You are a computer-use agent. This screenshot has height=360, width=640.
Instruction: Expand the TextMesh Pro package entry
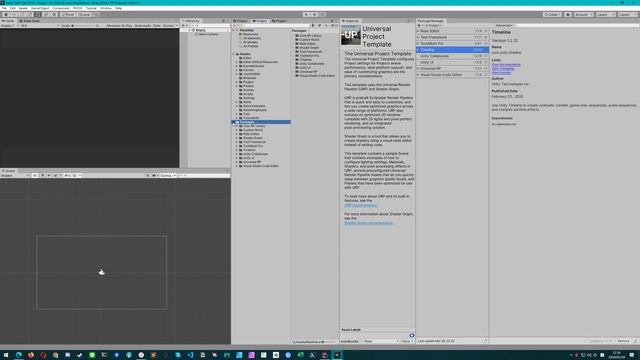(x=418, y=44)
